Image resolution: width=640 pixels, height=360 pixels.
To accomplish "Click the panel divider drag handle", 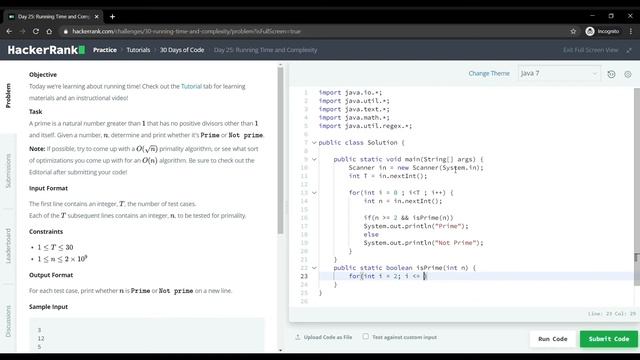I will pos(286,207).
